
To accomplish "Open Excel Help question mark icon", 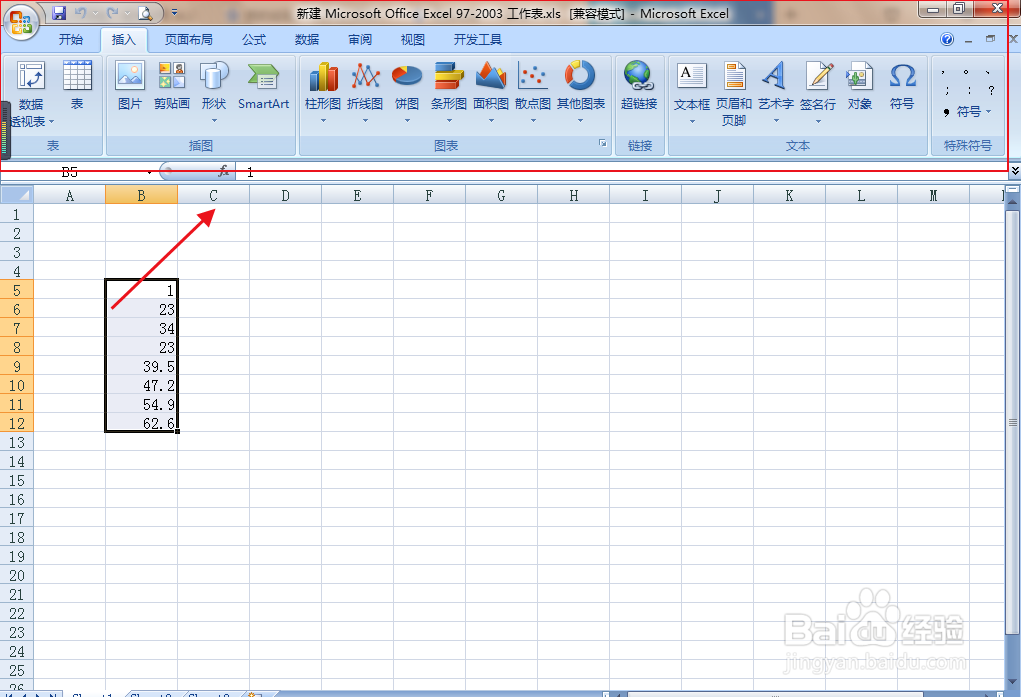I will coord(947,40).
